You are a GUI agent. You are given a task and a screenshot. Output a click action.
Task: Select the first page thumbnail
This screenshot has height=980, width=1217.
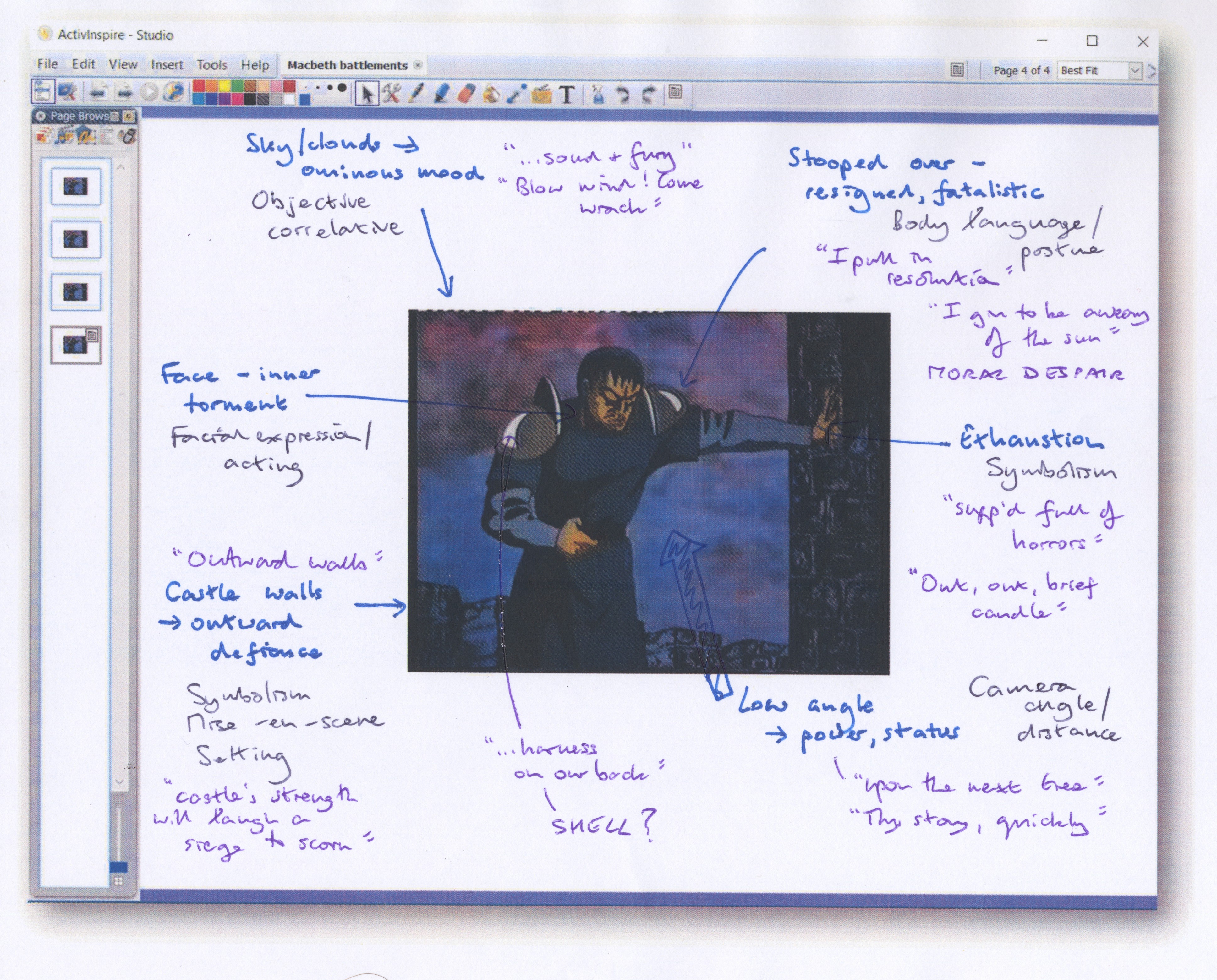point(76,186)
